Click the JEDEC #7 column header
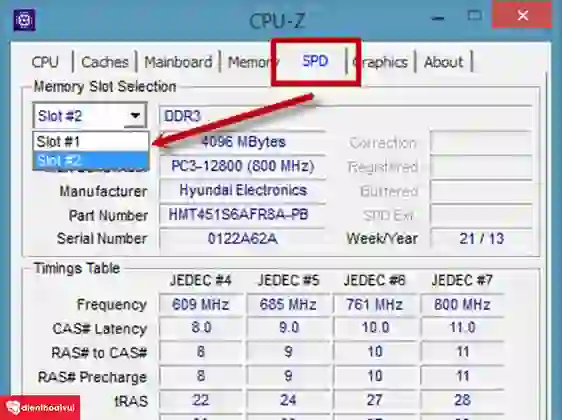The image size is (562, 420). pyautogui.click(x=462, y=280)
